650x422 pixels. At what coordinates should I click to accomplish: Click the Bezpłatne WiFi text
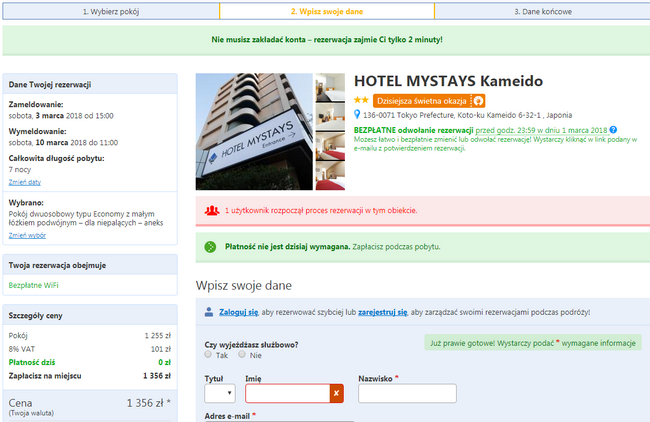point(34,285)
